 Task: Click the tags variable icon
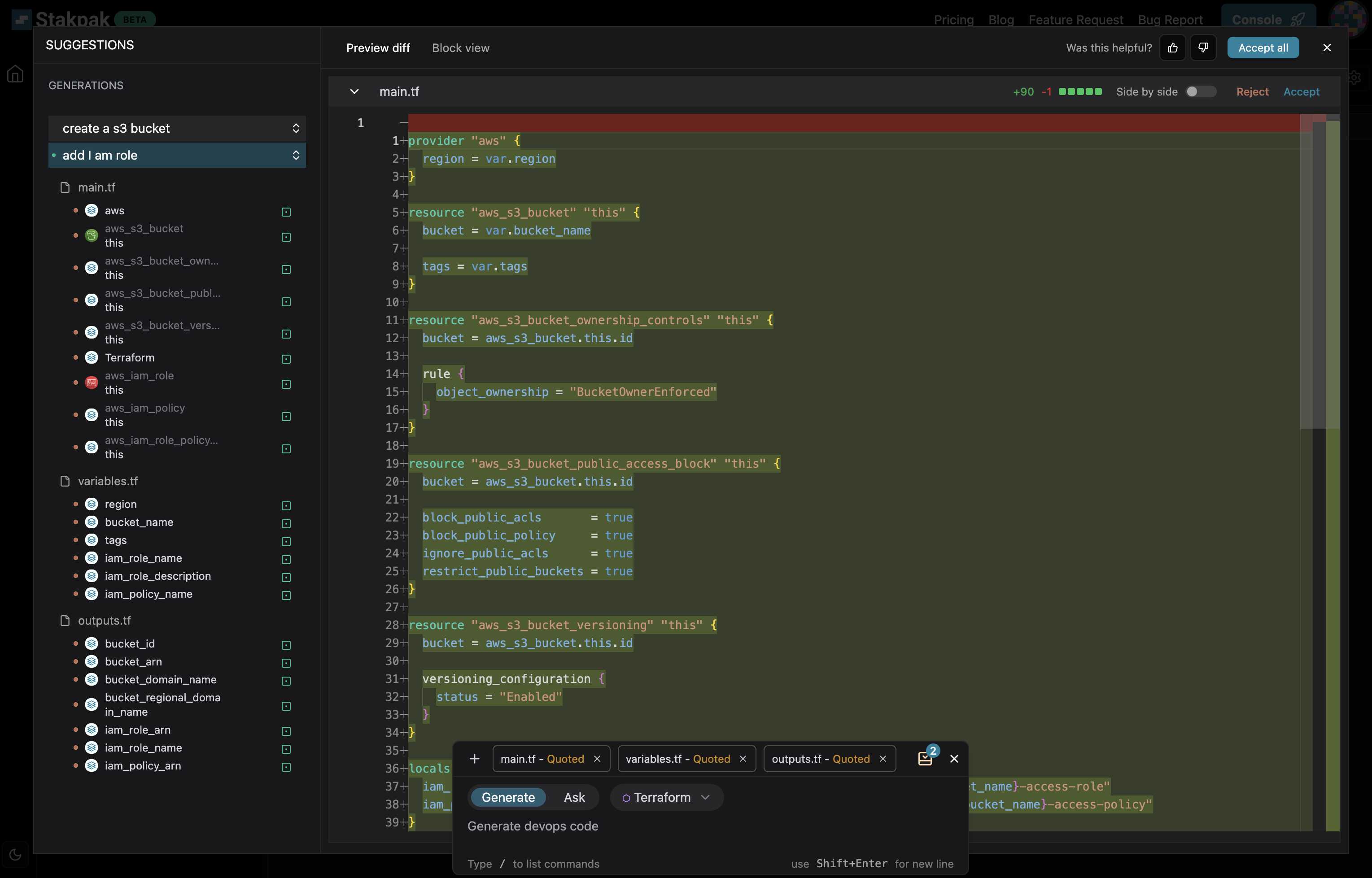(x=91, y=540)
